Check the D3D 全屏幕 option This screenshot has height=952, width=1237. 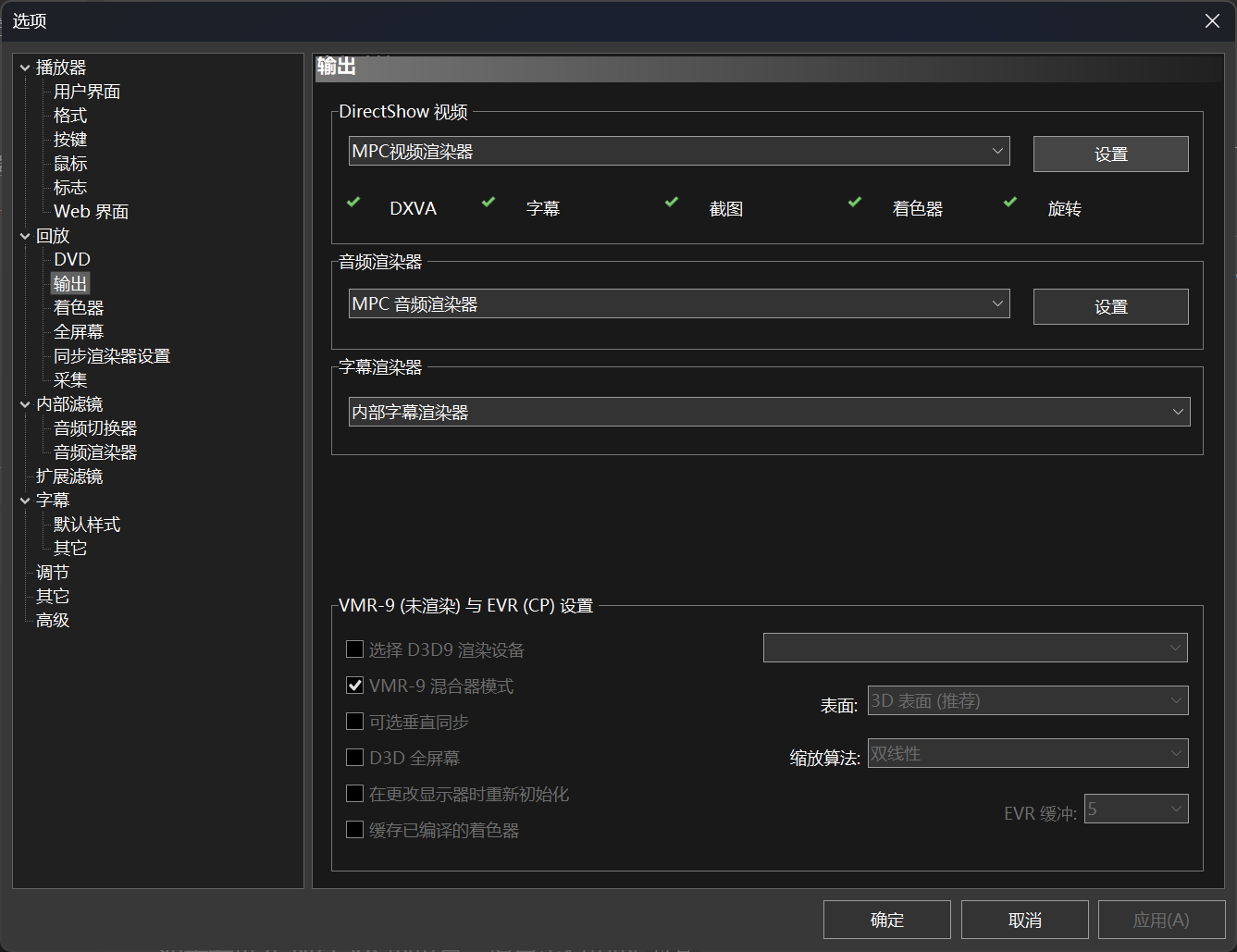[x=354, y=758]
